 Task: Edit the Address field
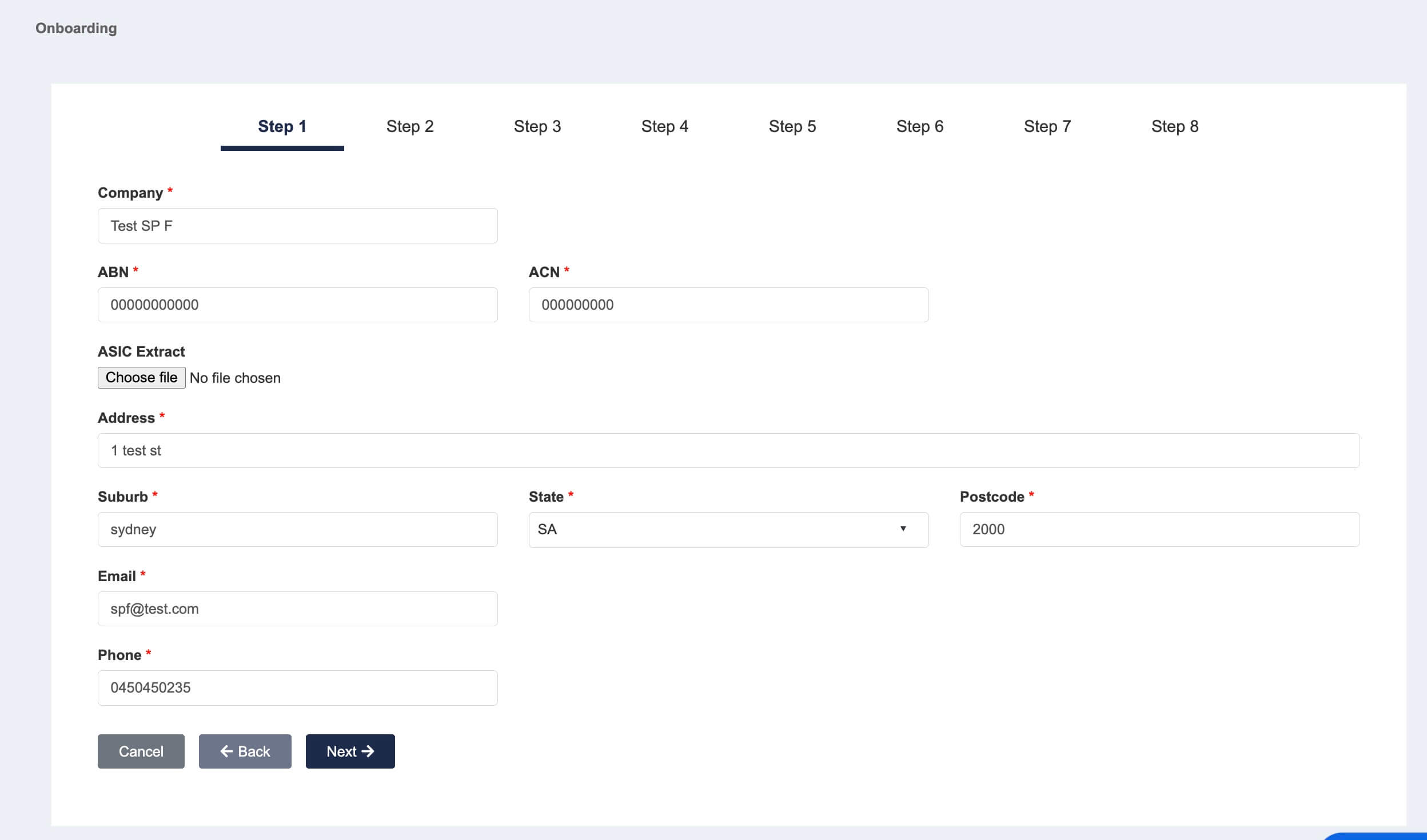click(729, 450)
